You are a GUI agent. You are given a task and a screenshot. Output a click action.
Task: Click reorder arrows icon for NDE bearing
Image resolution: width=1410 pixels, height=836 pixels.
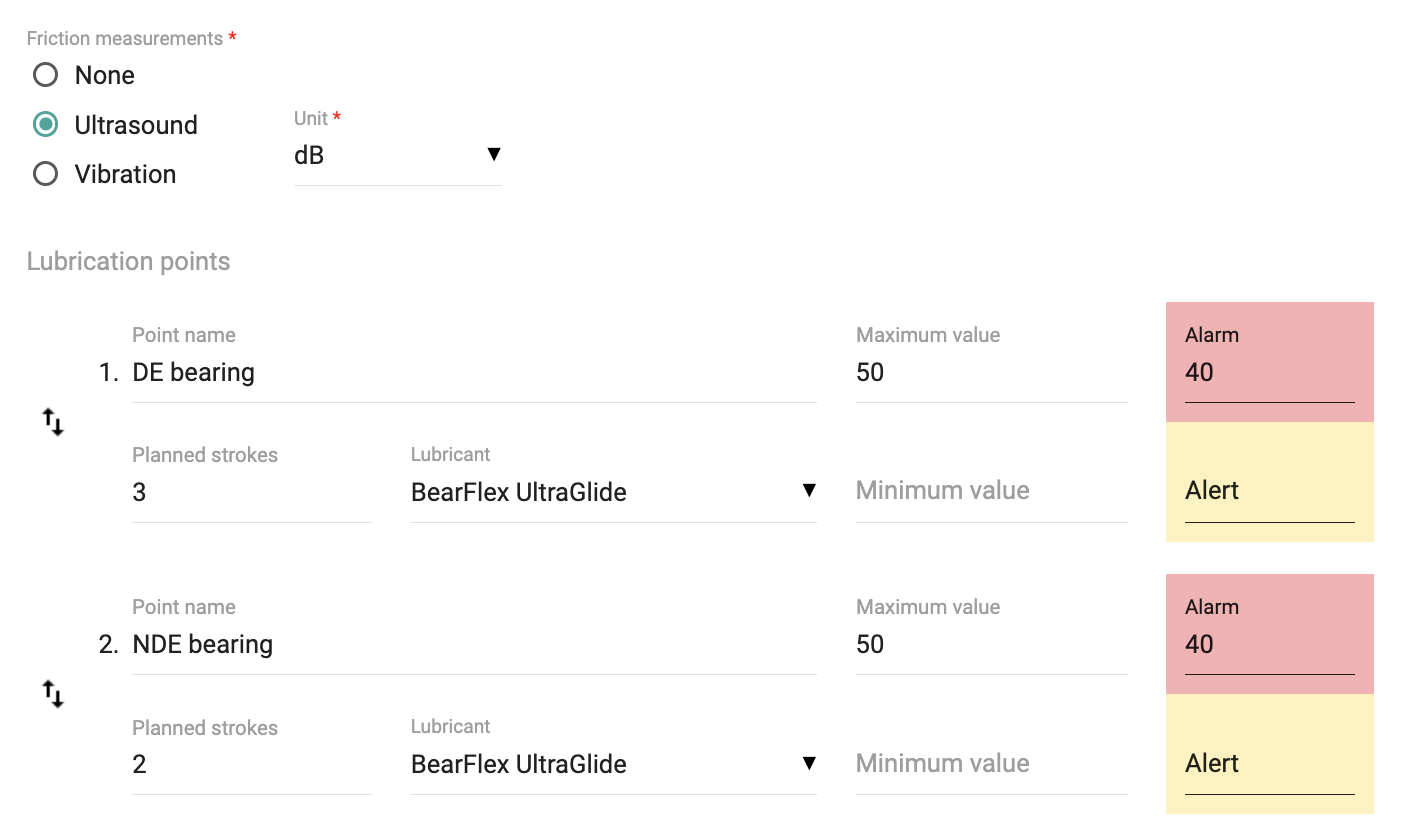[53, 694]
